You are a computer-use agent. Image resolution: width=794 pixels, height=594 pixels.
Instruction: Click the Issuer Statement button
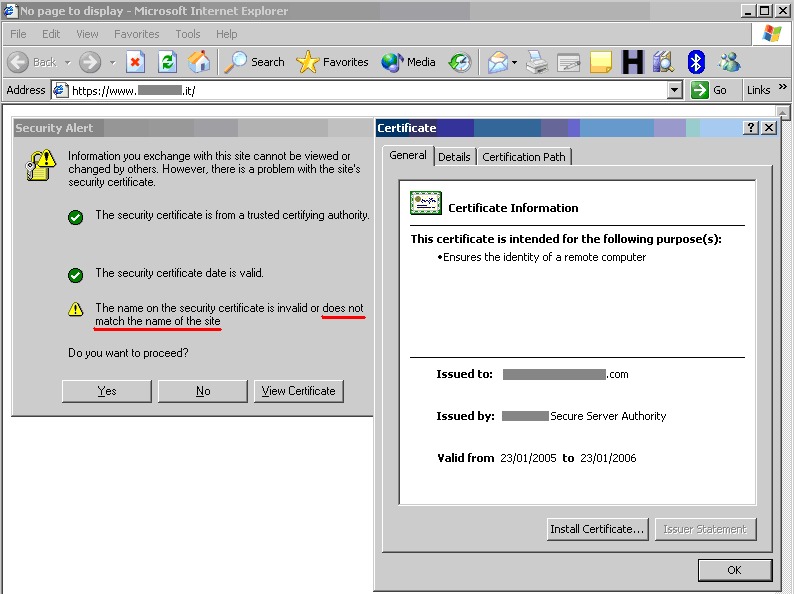click(705, 529)
